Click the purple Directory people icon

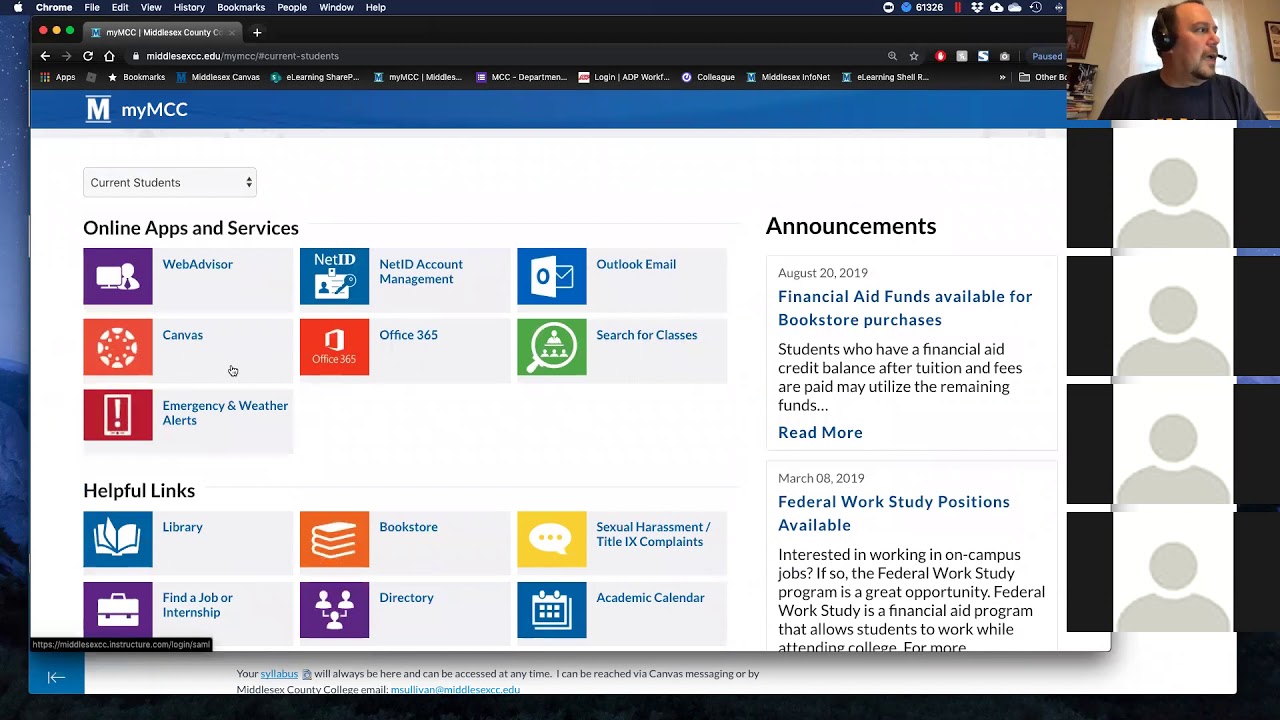[334, 610]
